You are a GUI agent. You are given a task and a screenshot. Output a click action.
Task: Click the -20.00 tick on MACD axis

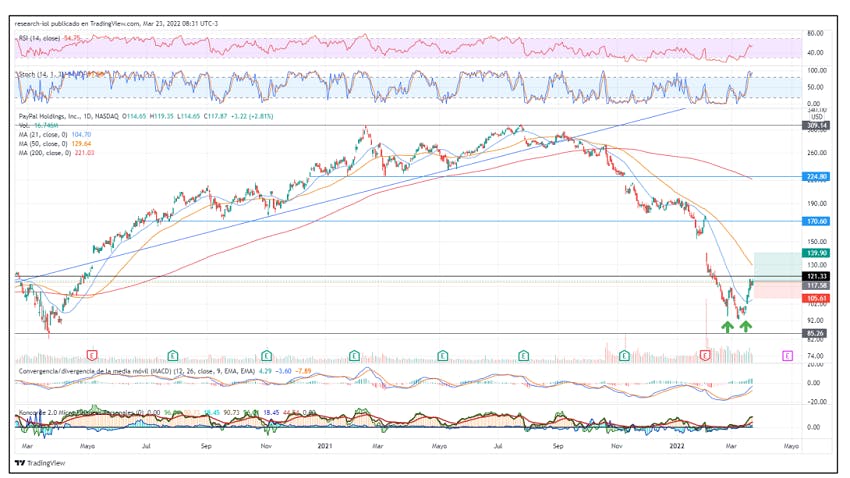tap(816, 402)
